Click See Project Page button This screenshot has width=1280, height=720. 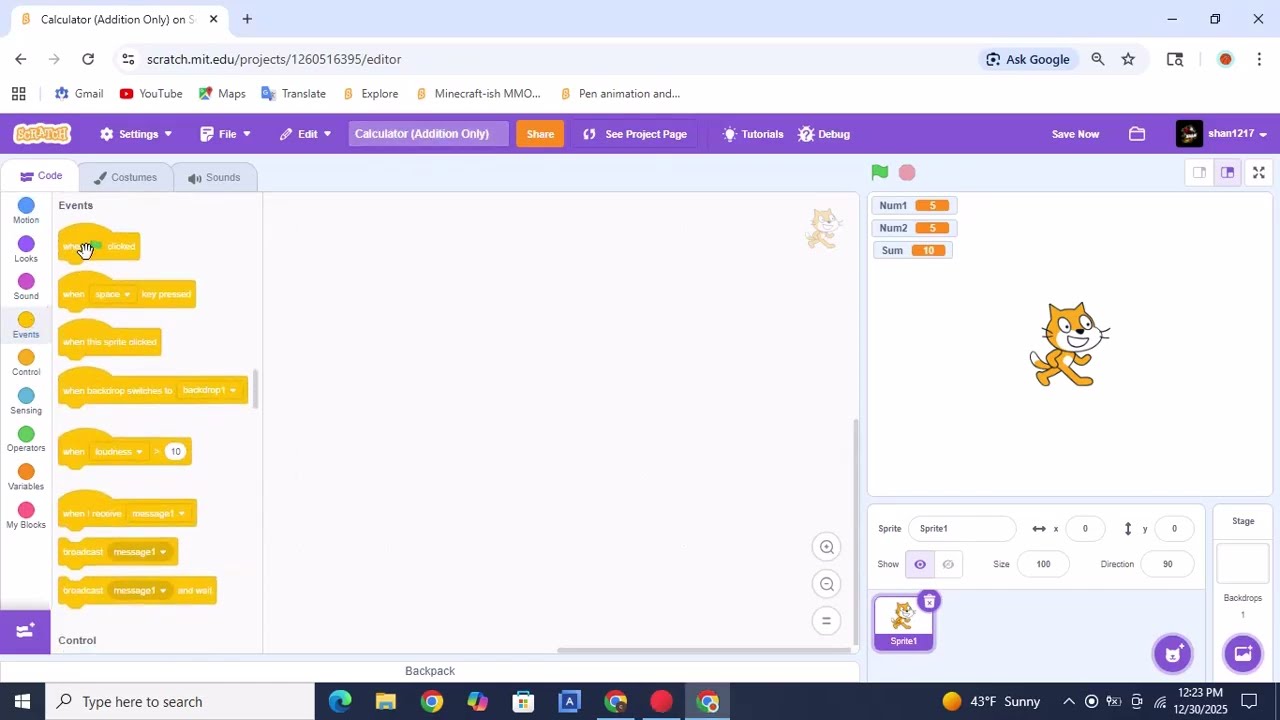point(635,134)
